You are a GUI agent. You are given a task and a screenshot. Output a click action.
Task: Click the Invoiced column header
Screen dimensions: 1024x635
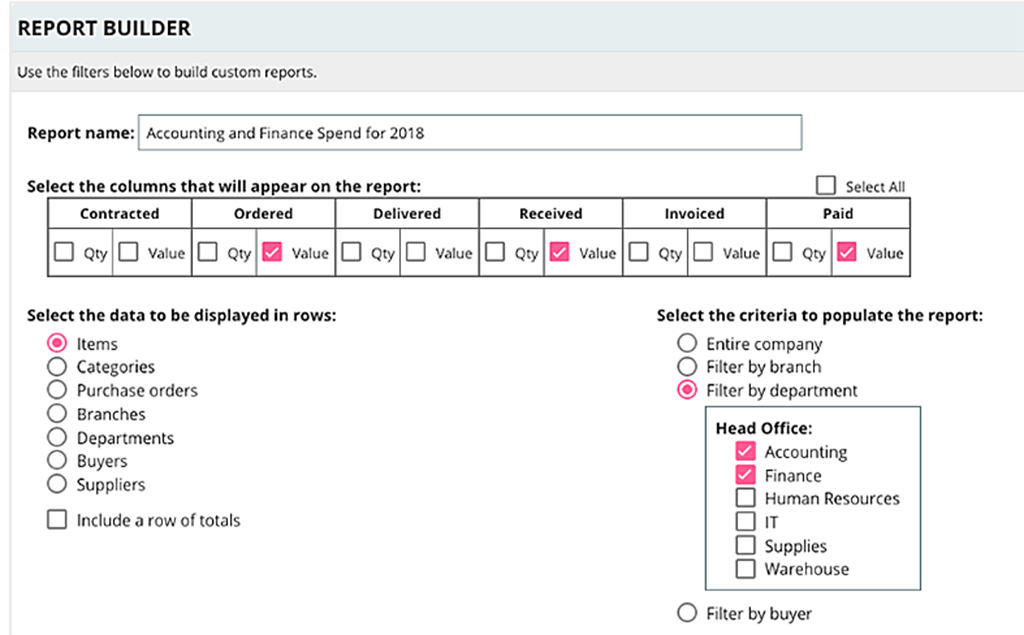point(694,214)
